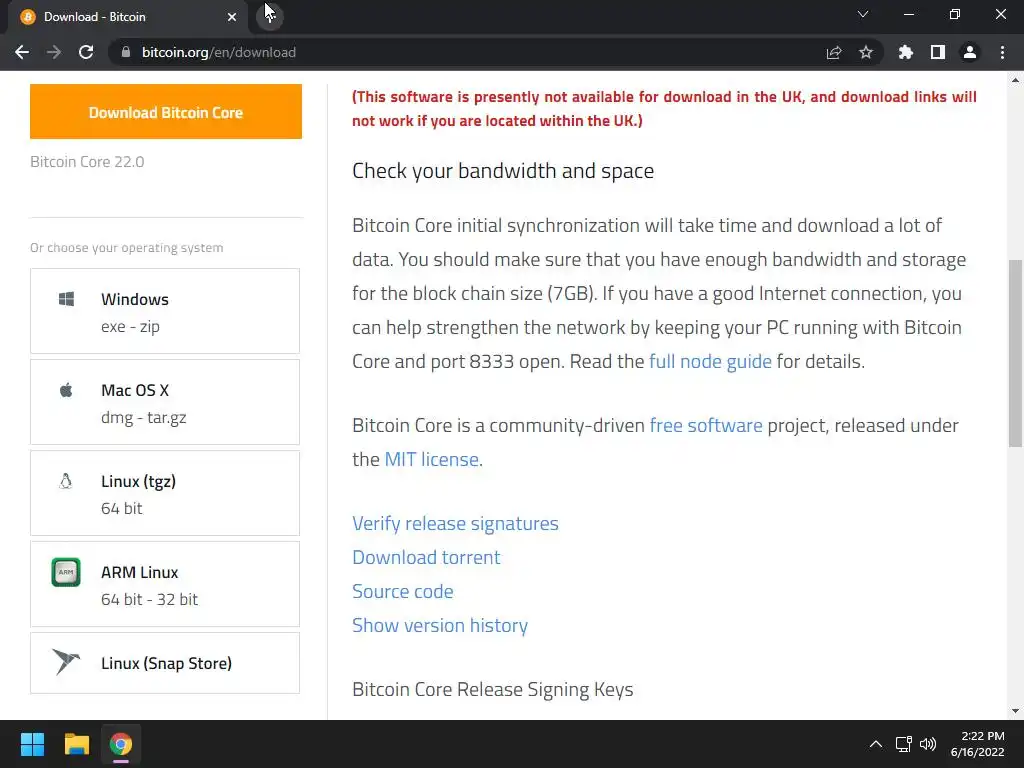Click Chrome icon on the taskbar

pos(121,744)
